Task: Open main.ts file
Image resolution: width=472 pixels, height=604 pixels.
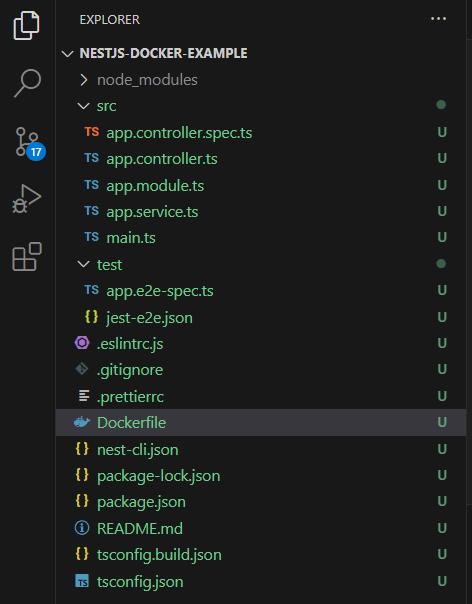Action: tap(261, 238)
